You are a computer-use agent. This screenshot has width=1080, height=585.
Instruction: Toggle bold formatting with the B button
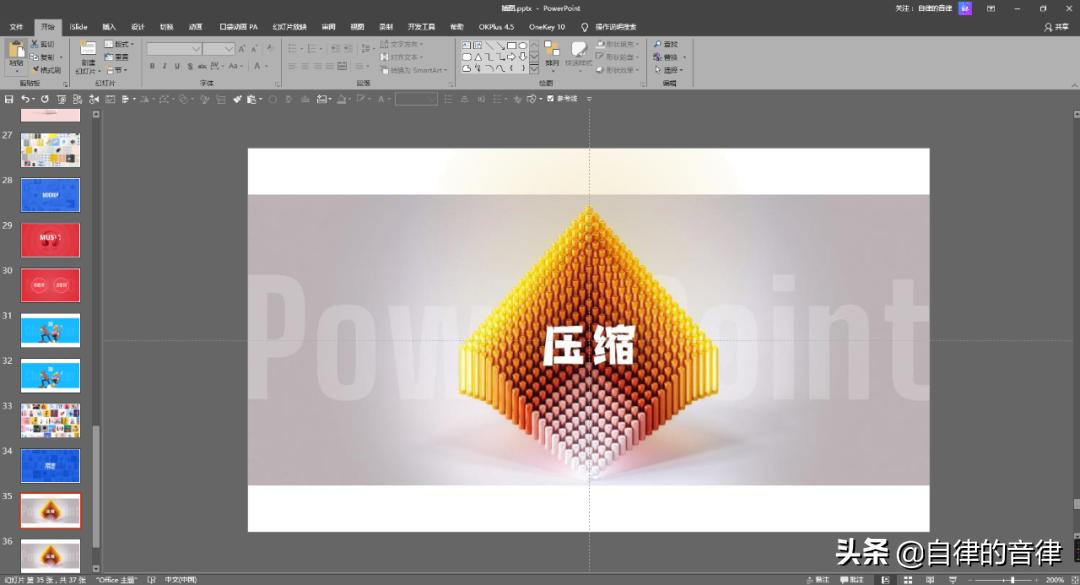coord(152,66)
